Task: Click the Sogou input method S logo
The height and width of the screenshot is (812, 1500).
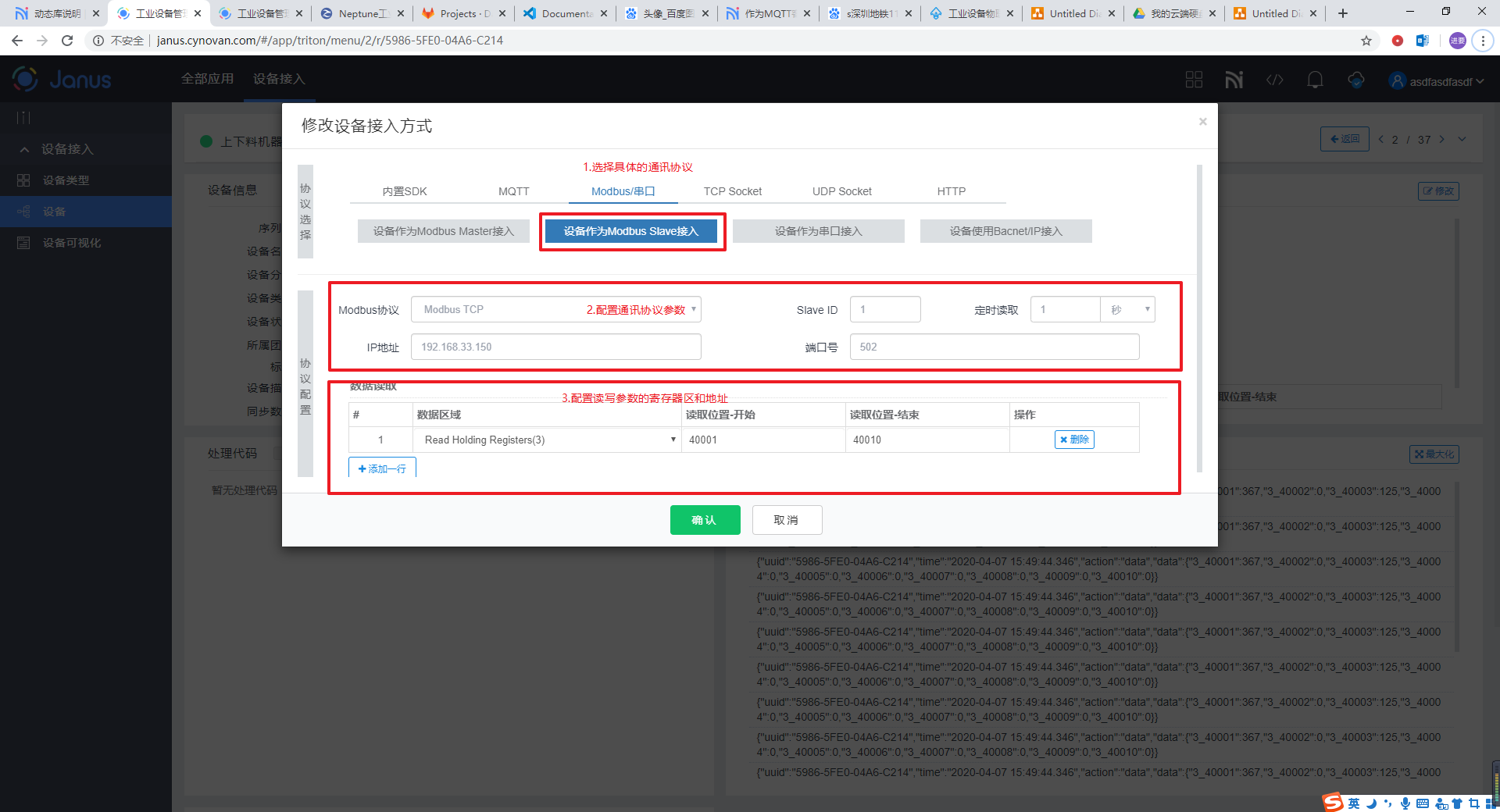Action: coord(1333,802)
